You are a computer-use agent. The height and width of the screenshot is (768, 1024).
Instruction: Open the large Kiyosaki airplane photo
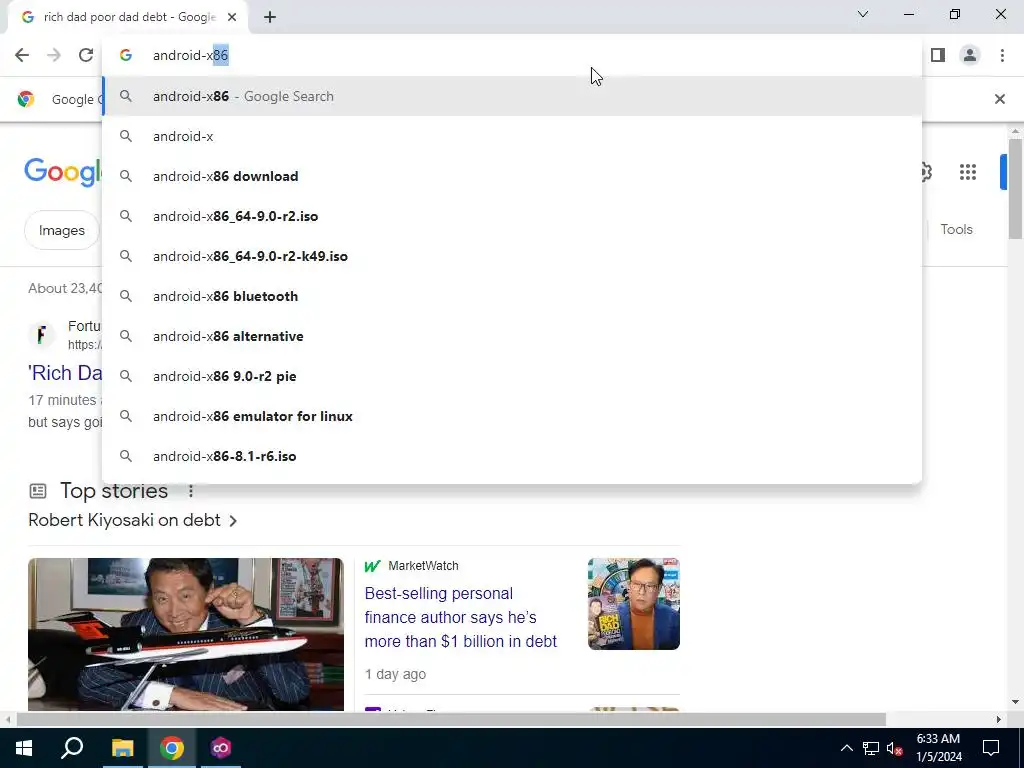click(x=185, y=634)
